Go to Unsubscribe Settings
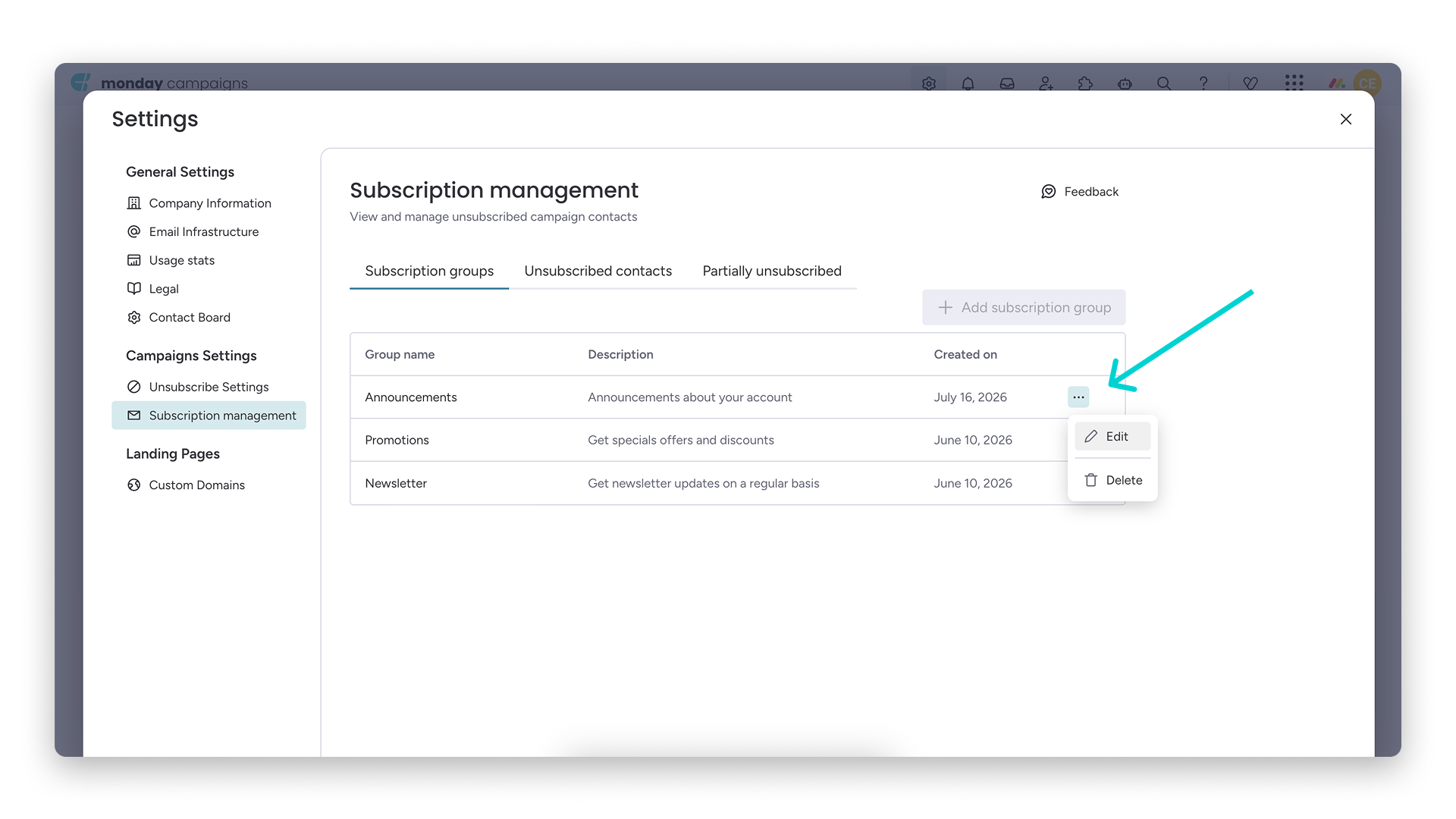The width and height of the screenshot is (1456, 819). tap(209, 387)
